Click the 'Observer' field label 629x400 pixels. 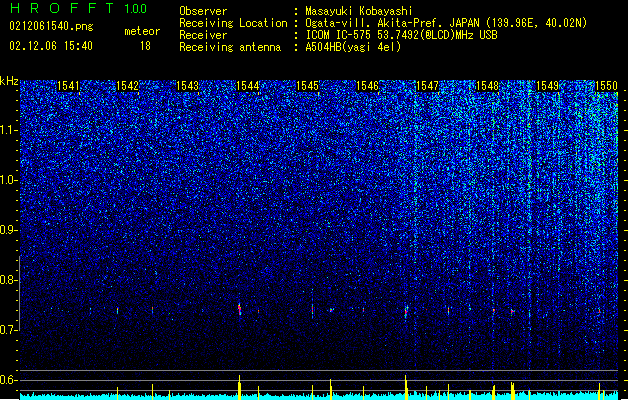(x=203, y=11)
